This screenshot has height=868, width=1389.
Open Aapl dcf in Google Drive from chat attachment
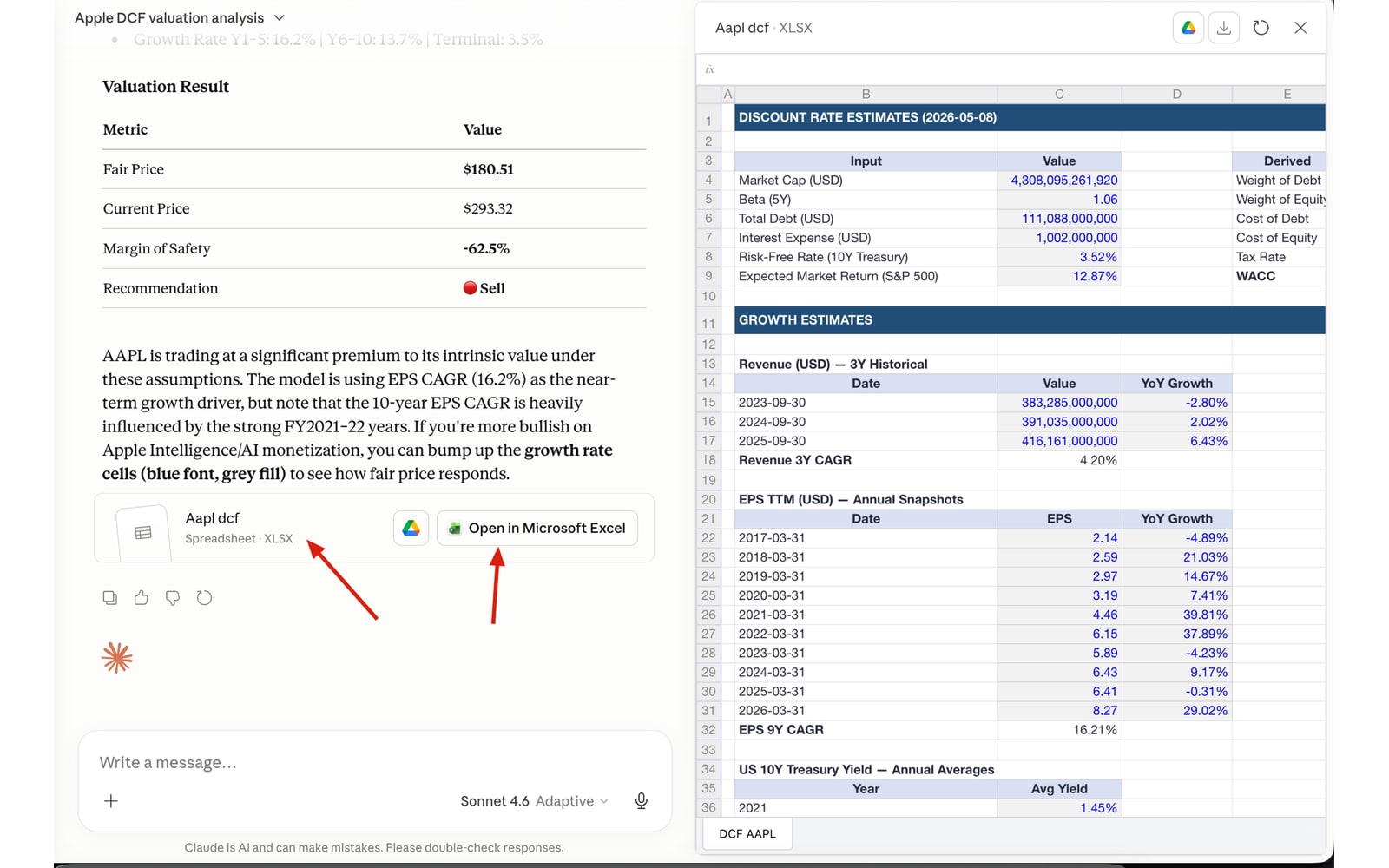[x=411, y=528]
